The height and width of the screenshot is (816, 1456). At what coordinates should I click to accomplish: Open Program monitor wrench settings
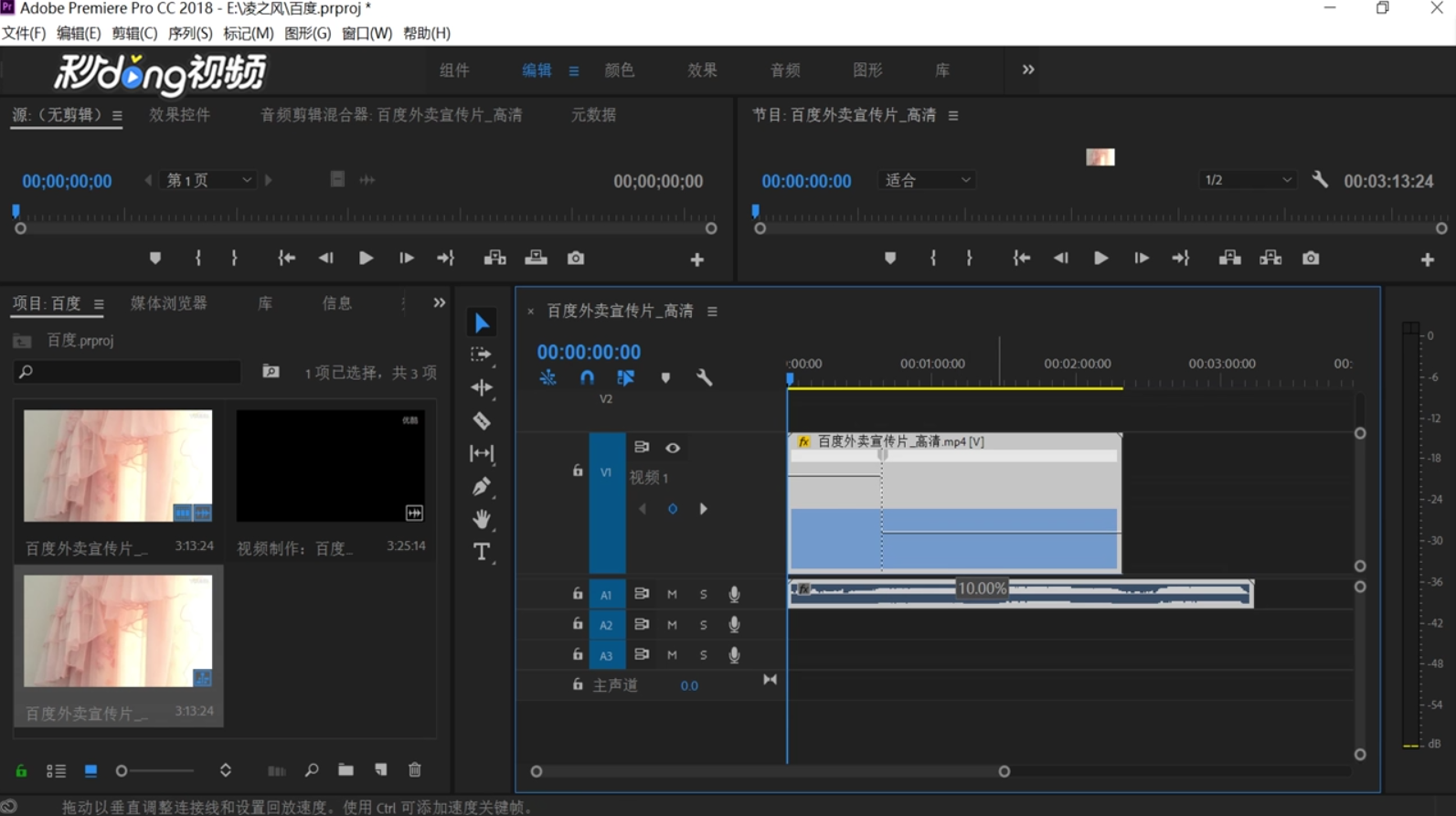[x=1320, y=180]
